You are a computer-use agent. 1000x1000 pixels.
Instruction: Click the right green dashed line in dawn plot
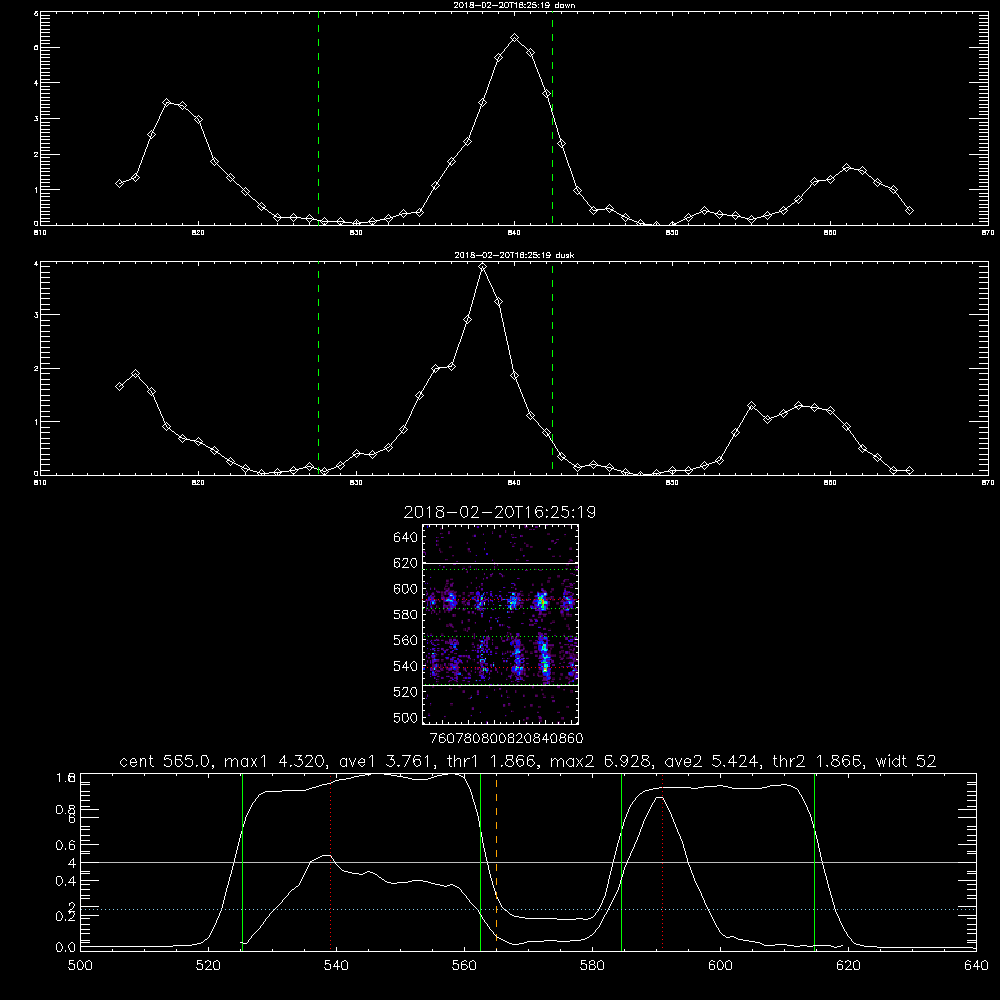552,118
